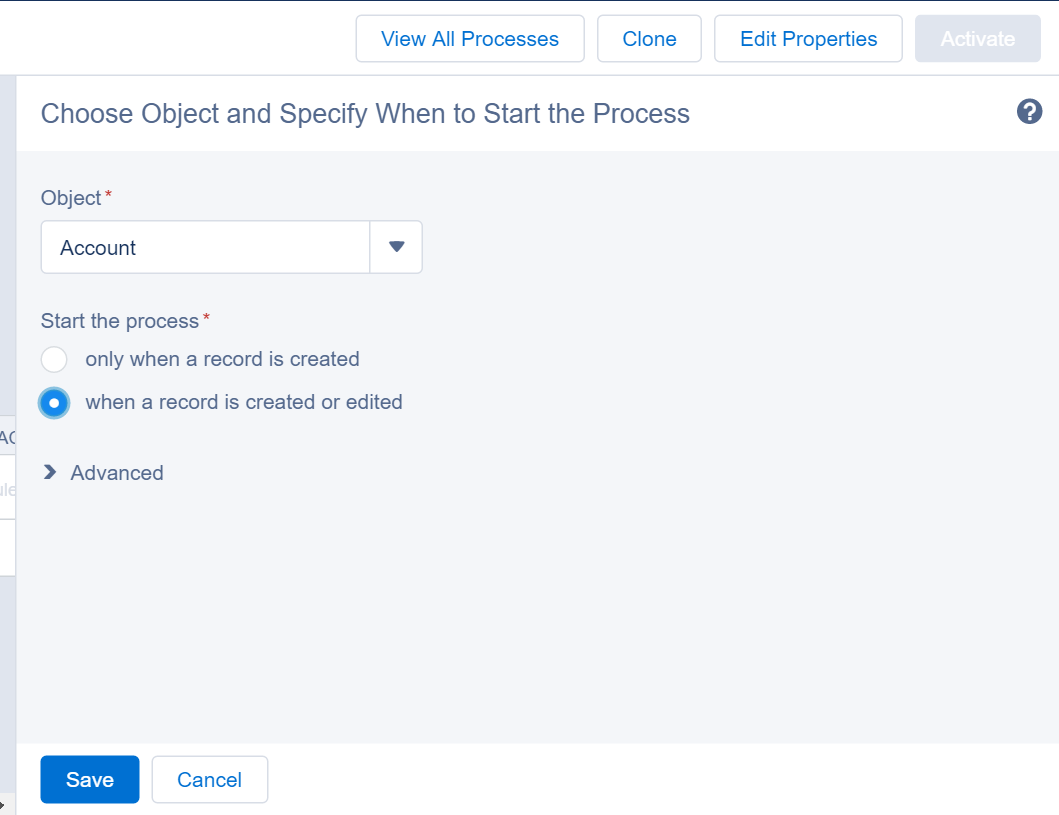Open Edit Properties
Screen dimensions: 1059x815
tap(808, 39)
